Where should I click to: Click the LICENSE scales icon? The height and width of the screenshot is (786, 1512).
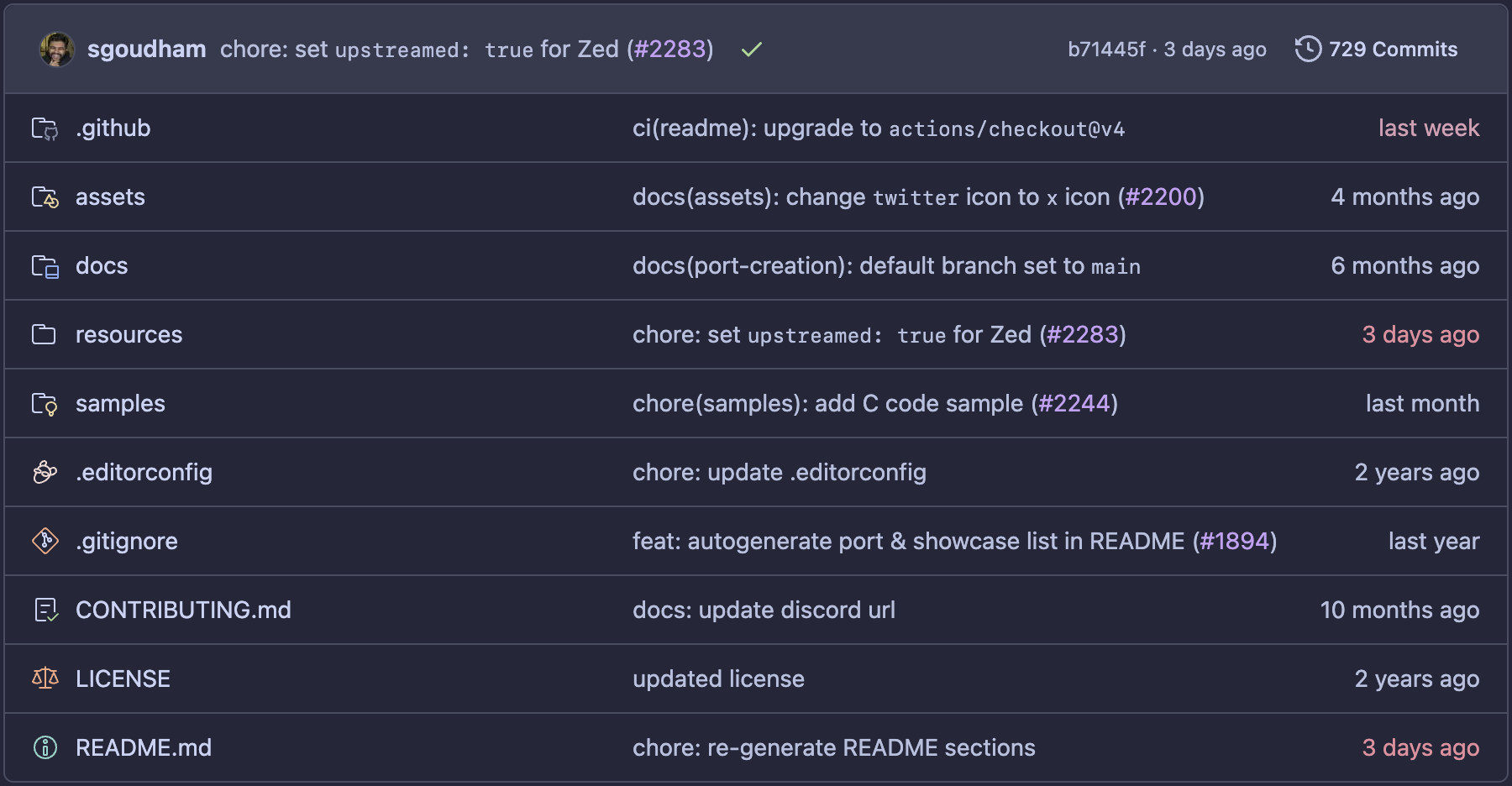(45, 679)
